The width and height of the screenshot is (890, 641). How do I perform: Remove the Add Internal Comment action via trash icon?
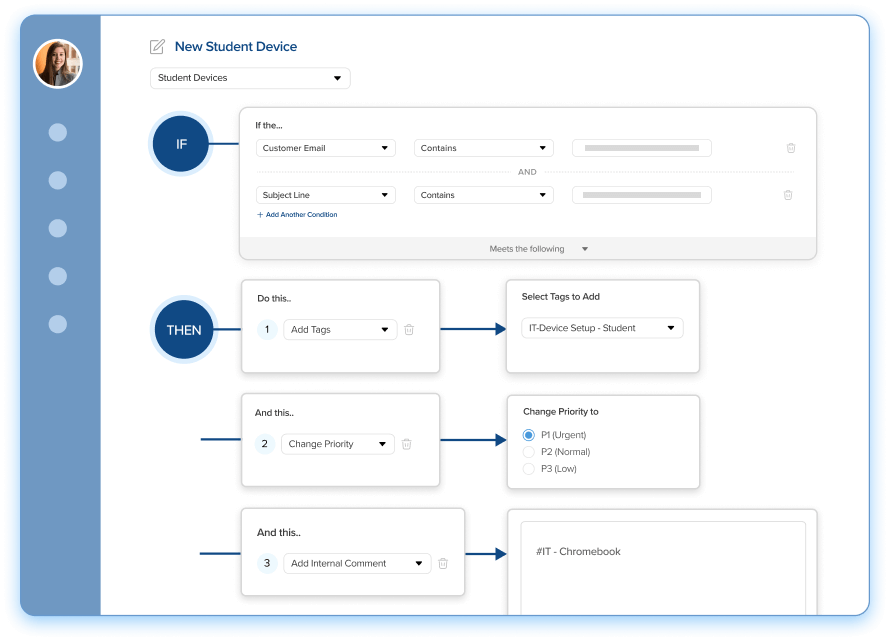click(x=443, y=563)
